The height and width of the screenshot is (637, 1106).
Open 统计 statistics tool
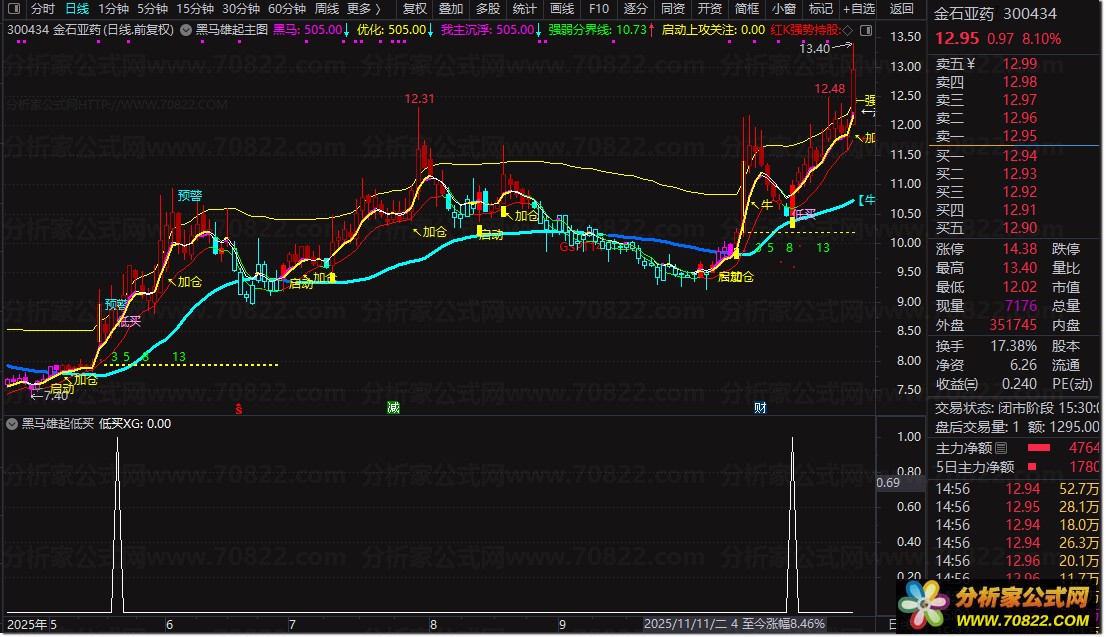click(x=524, y=9)
